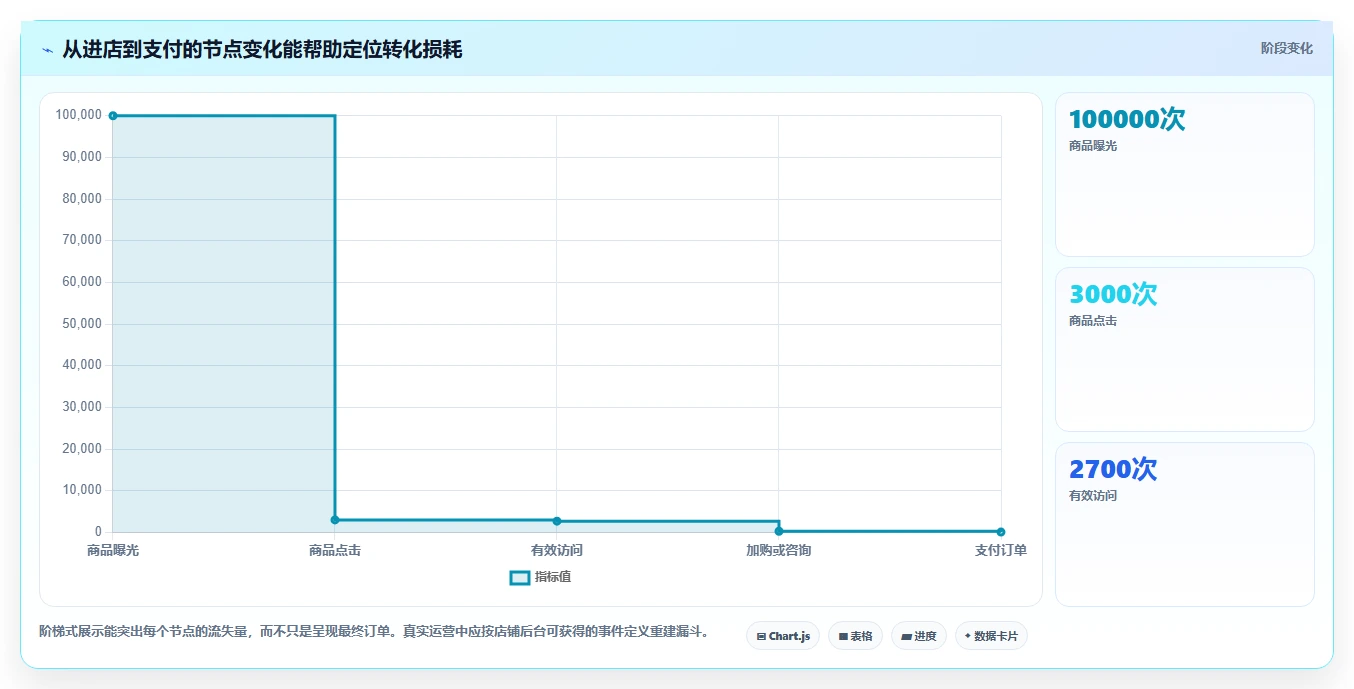
Task: Click the 支付订单 x-axis label
Action: [1001, 550]
